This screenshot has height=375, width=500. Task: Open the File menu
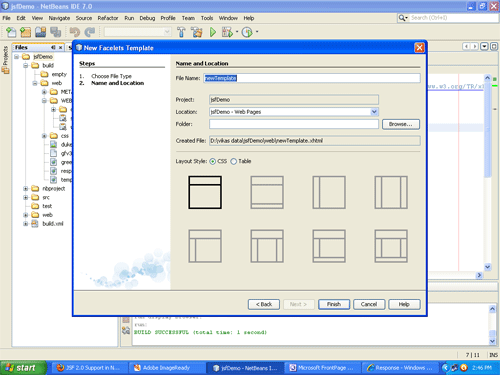click(6, 18)
